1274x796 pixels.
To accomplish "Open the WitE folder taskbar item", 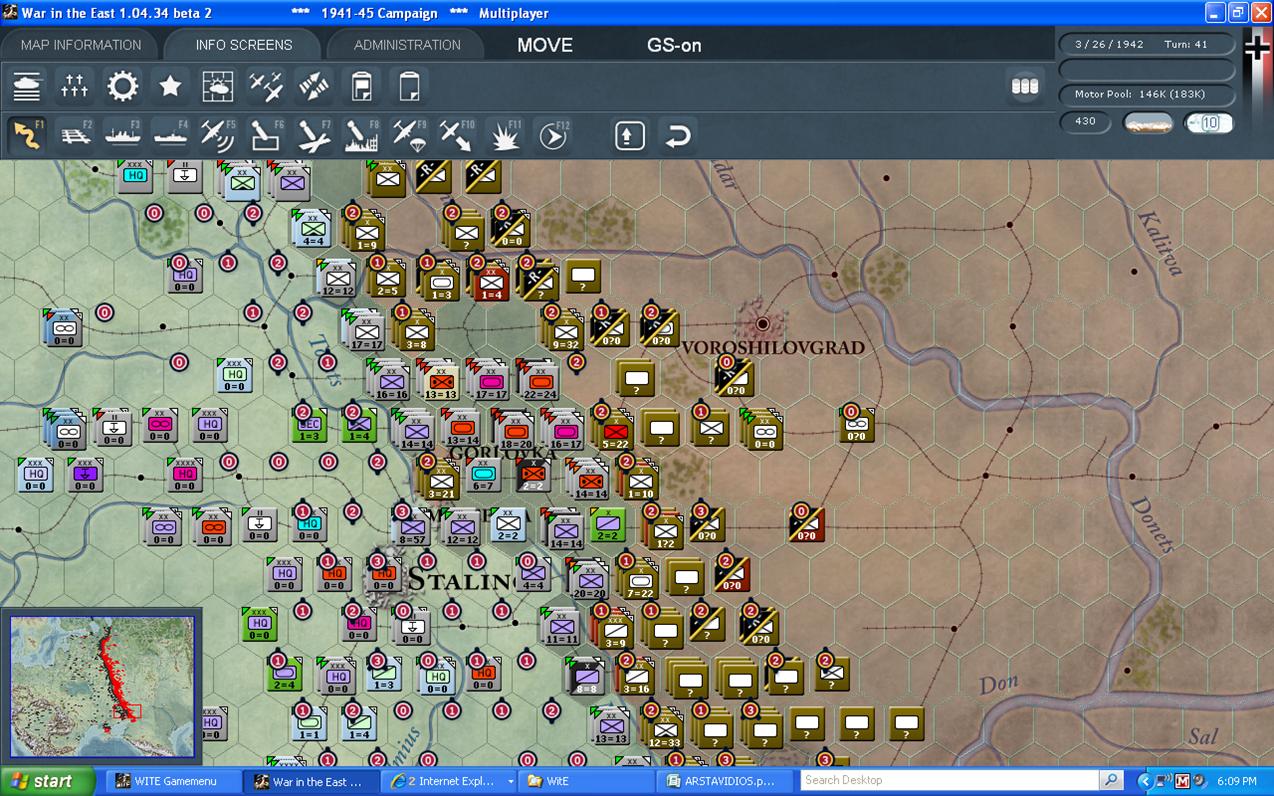I will coord(587,781).
